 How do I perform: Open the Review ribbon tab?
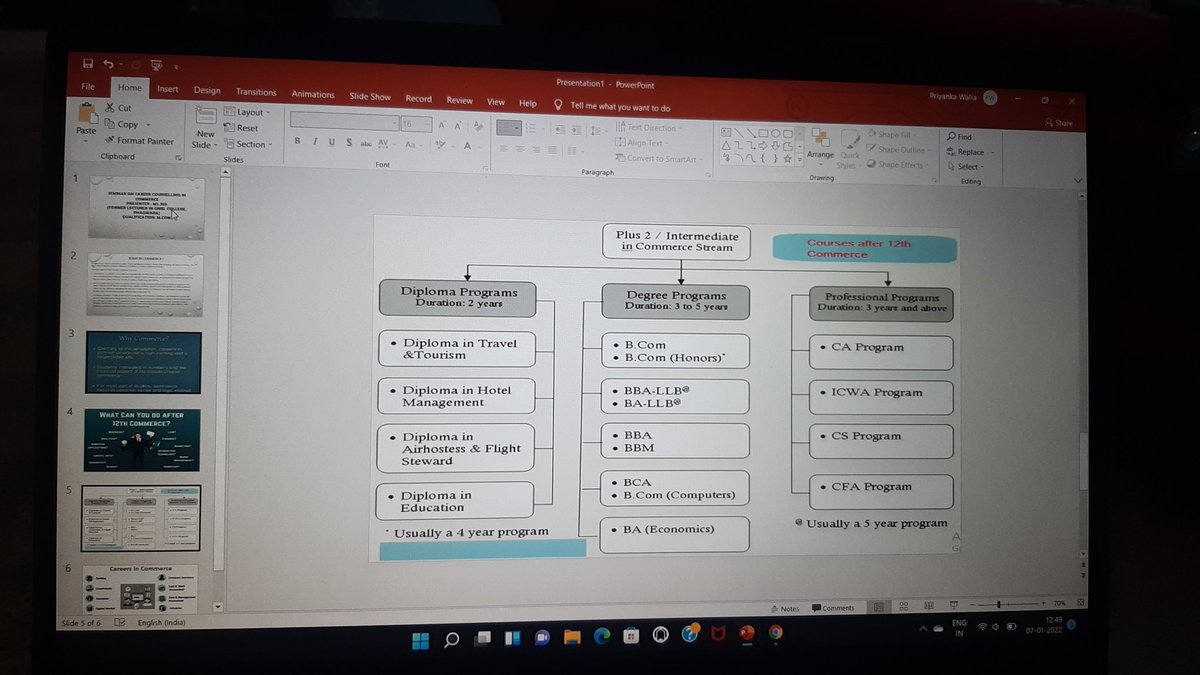point(460,100)
